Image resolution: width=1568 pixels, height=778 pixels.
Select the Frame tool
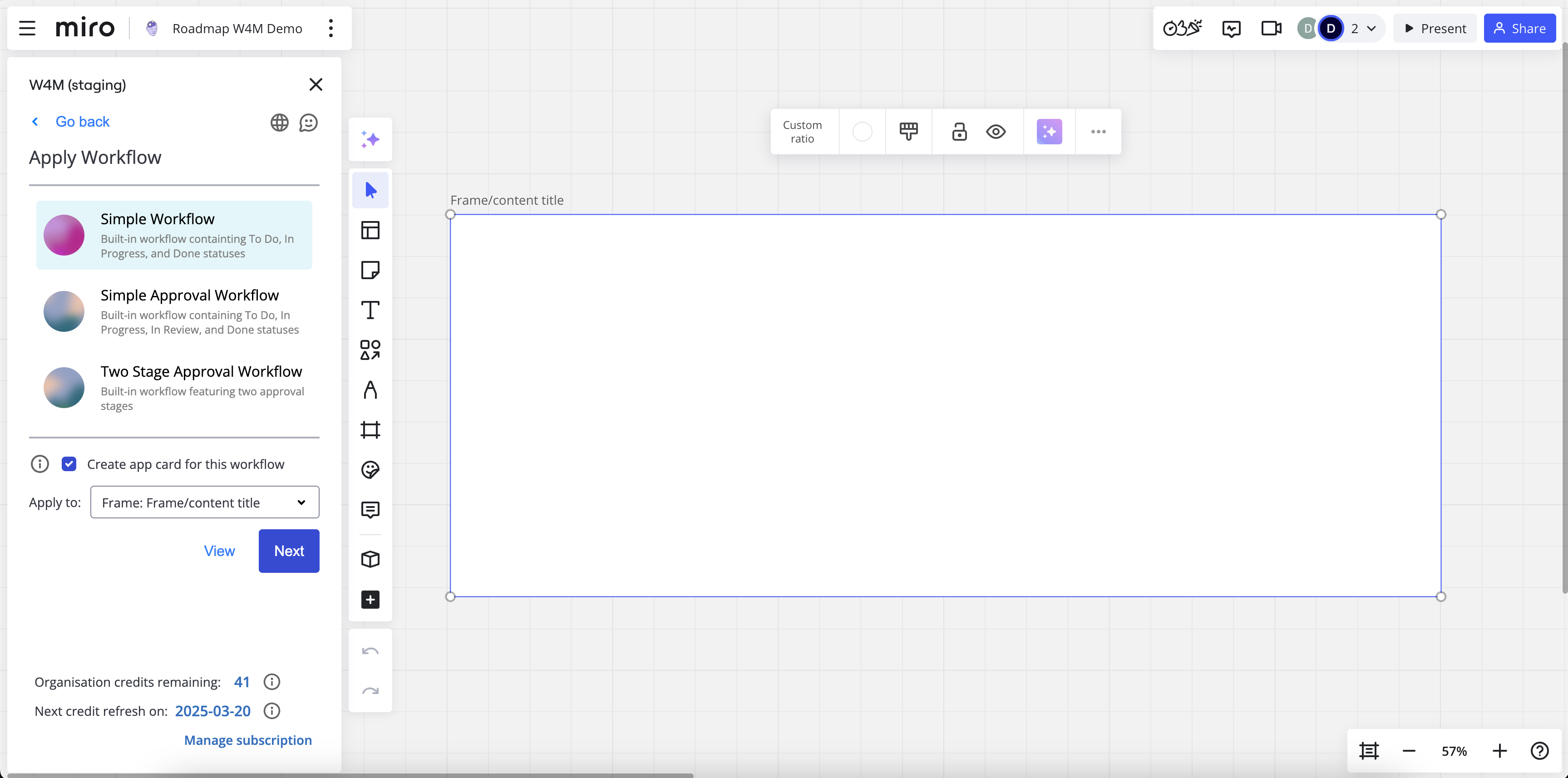370,430
